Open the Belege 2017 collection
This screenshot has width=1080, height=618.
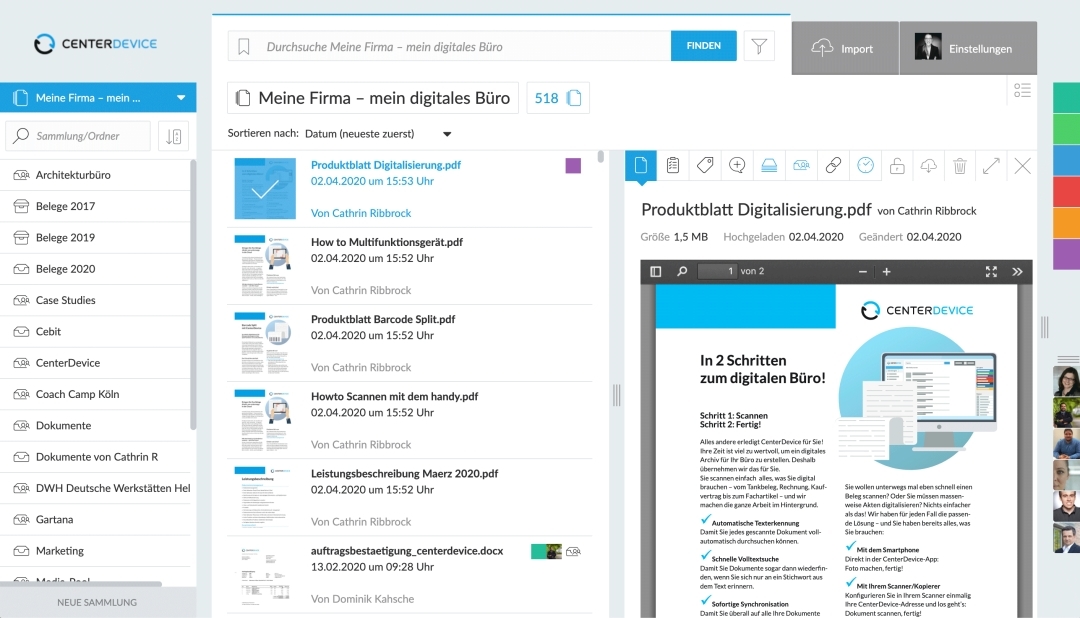coord(95,206)
